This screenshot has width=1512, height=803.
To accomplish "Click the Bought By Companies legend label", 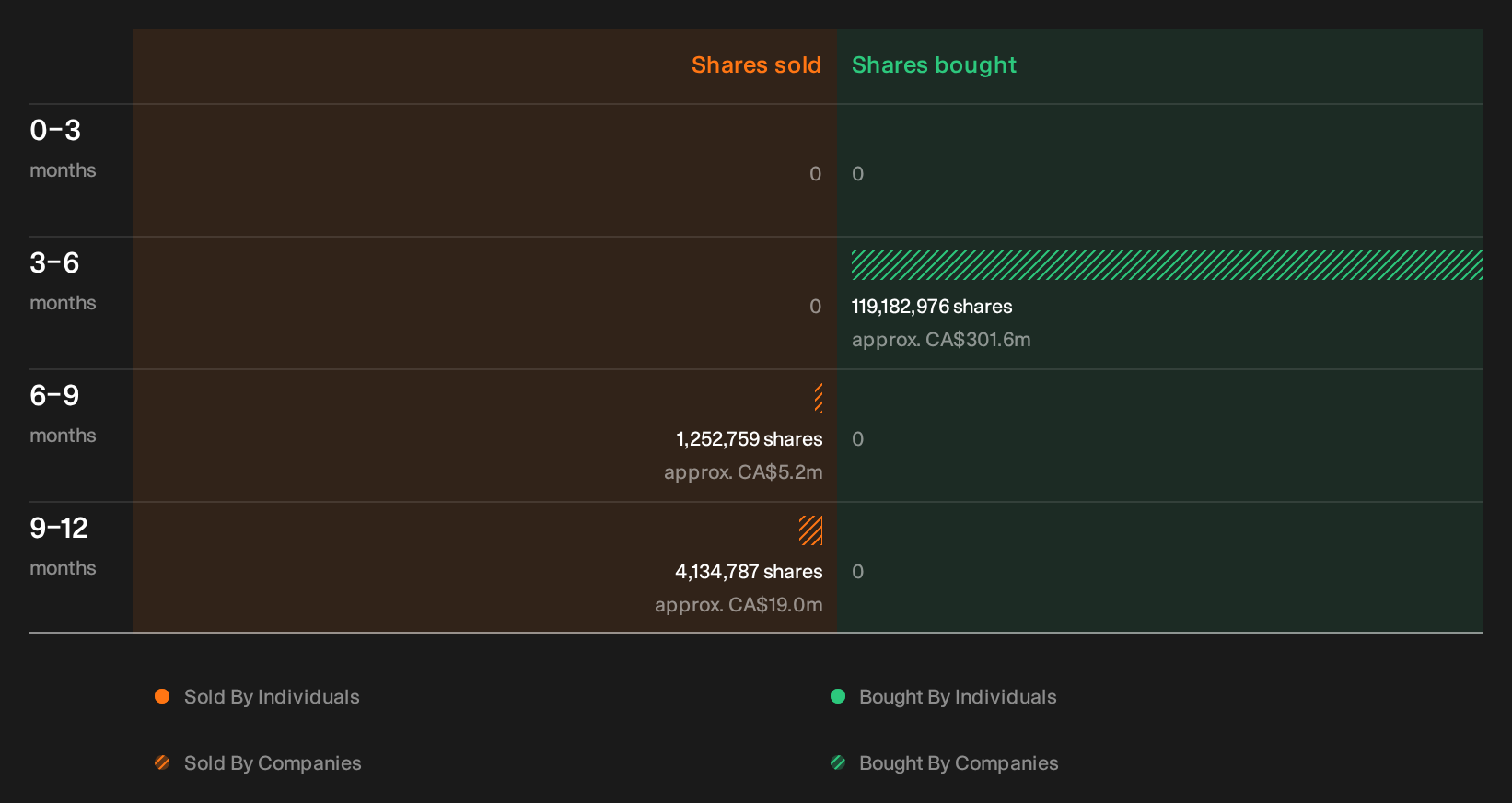I will point(959,763).
